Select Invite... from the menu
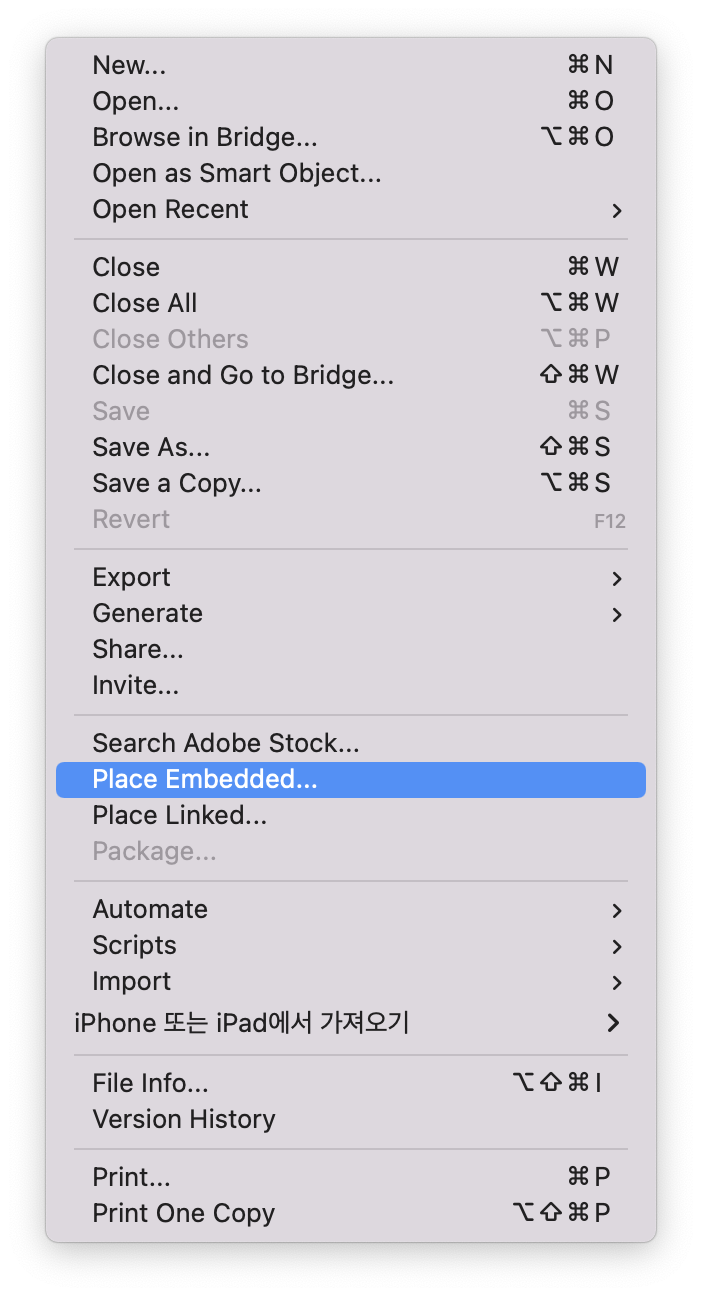This screenshot has width=702, height=1296. [136, 685]
